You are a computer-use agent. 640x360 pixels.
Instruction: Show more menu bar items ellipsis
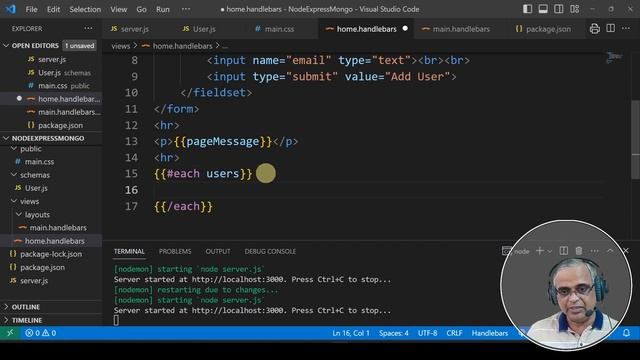click(x=186, y=9)
